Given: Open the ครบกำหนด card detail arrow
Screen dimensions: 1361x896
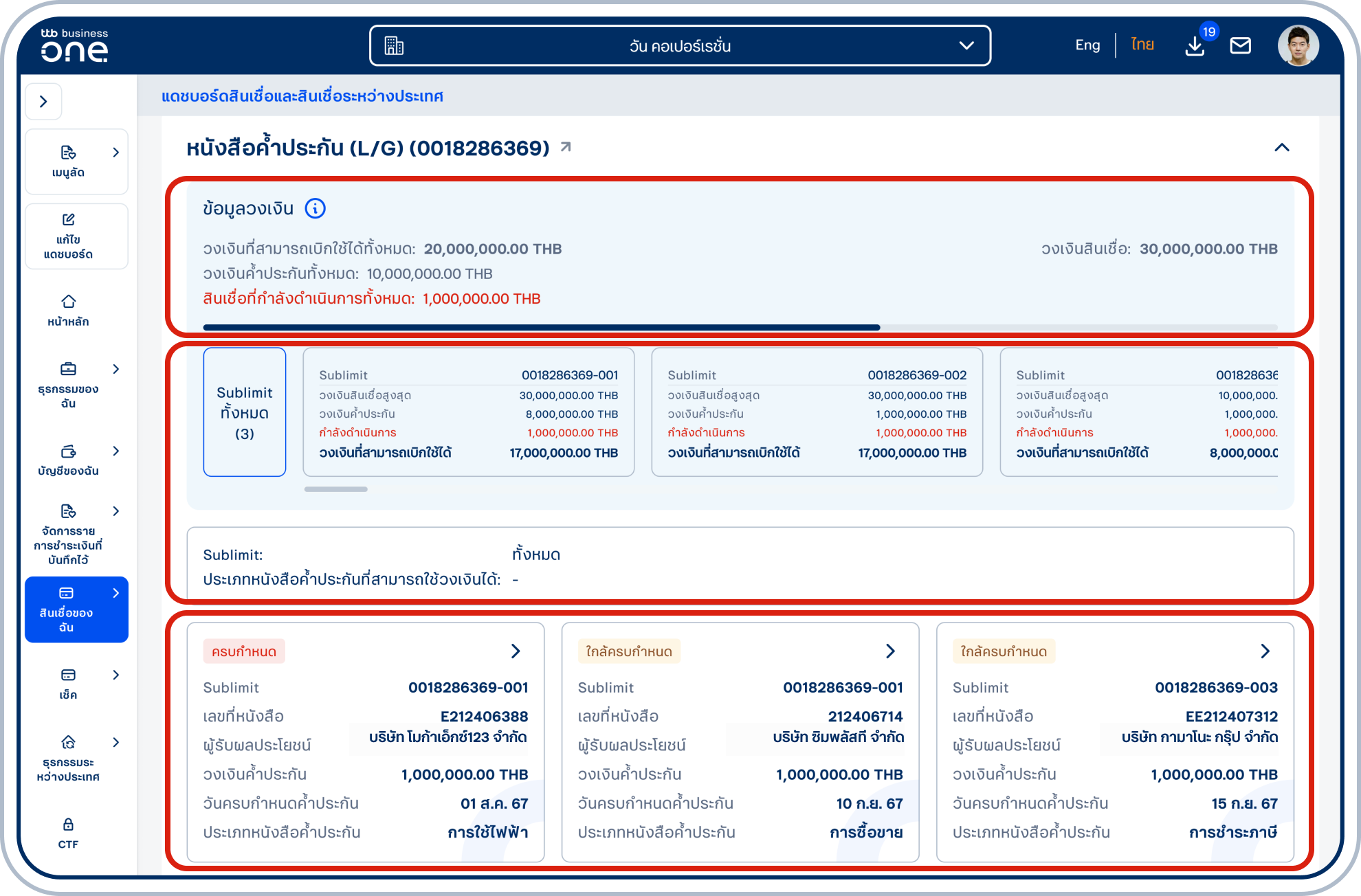Looking at the screenshot, I should pos(516,651).
